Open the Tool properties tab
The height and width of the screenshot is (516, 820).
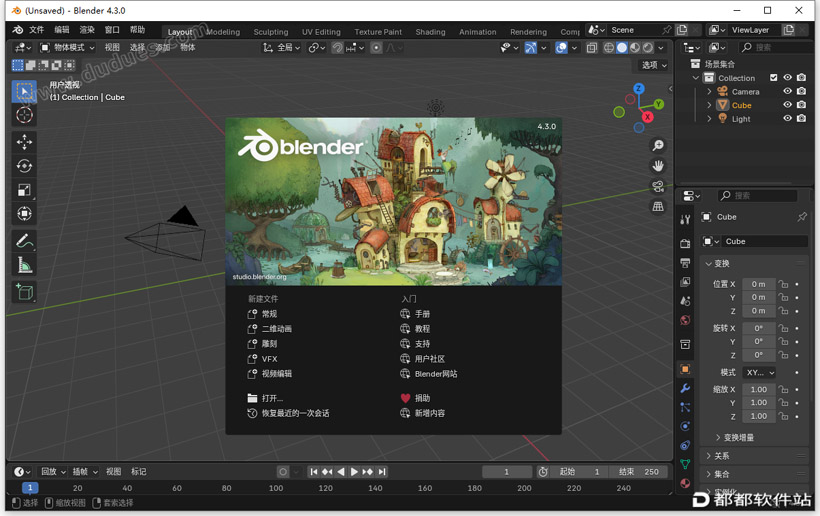(685, 220)
